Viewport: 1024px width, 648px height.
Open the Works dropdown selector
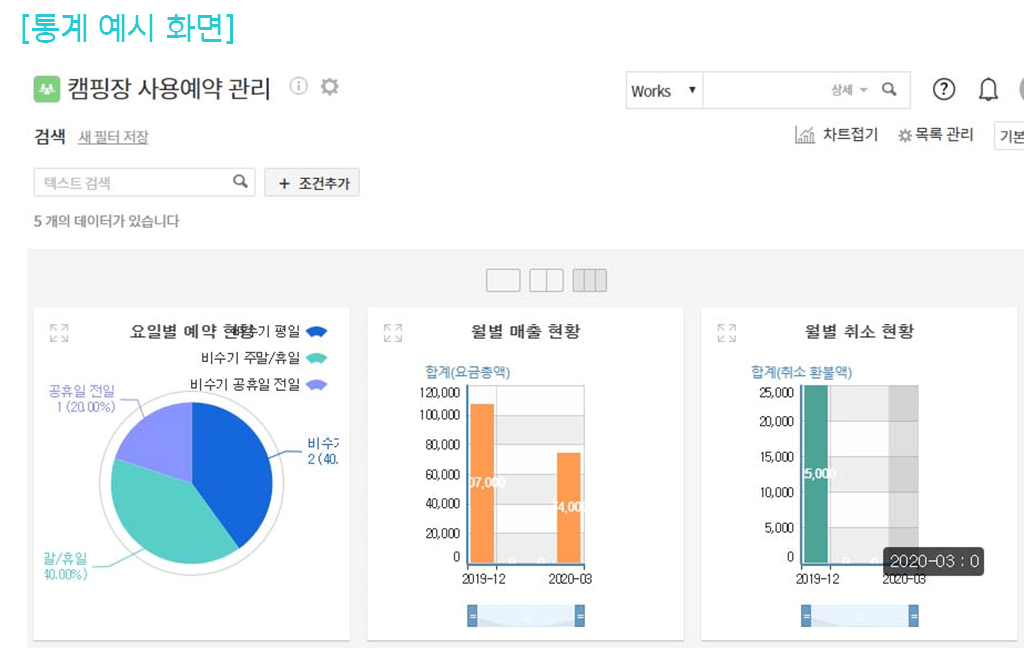click(x=664, y=91)
